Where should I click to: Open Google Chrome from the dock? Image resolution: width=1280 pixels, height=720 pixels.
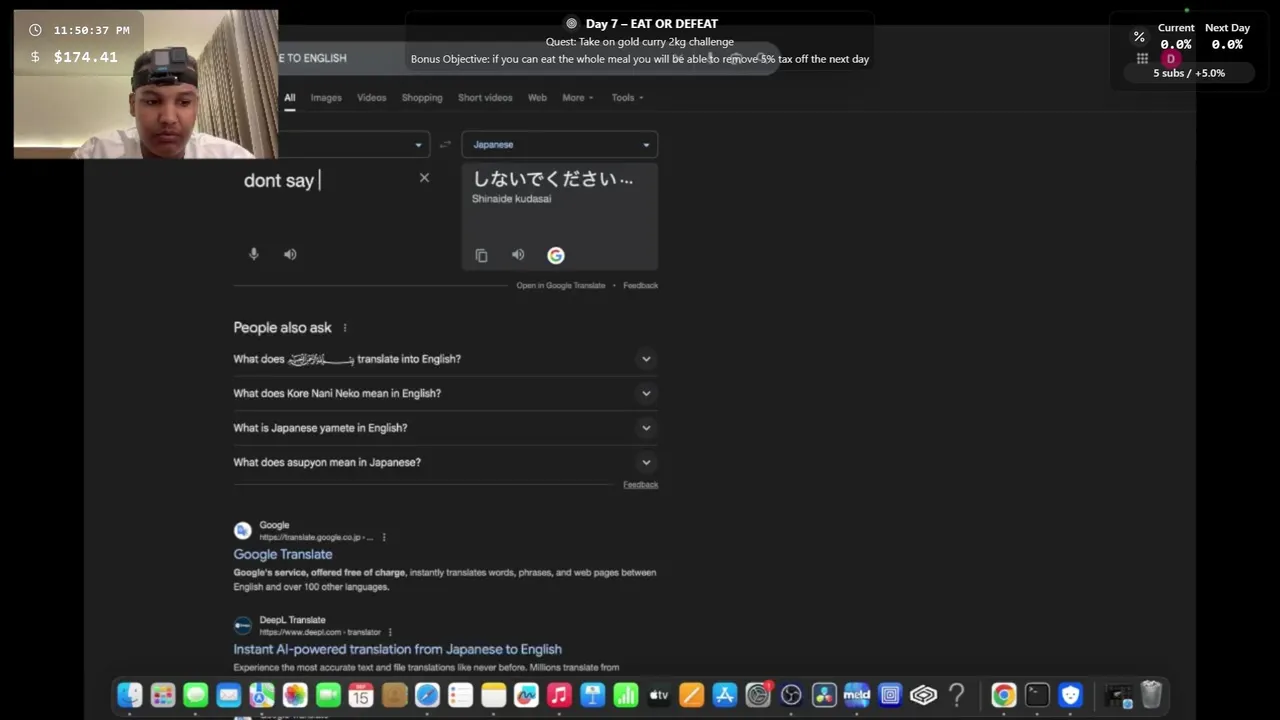click(1004, 695)
